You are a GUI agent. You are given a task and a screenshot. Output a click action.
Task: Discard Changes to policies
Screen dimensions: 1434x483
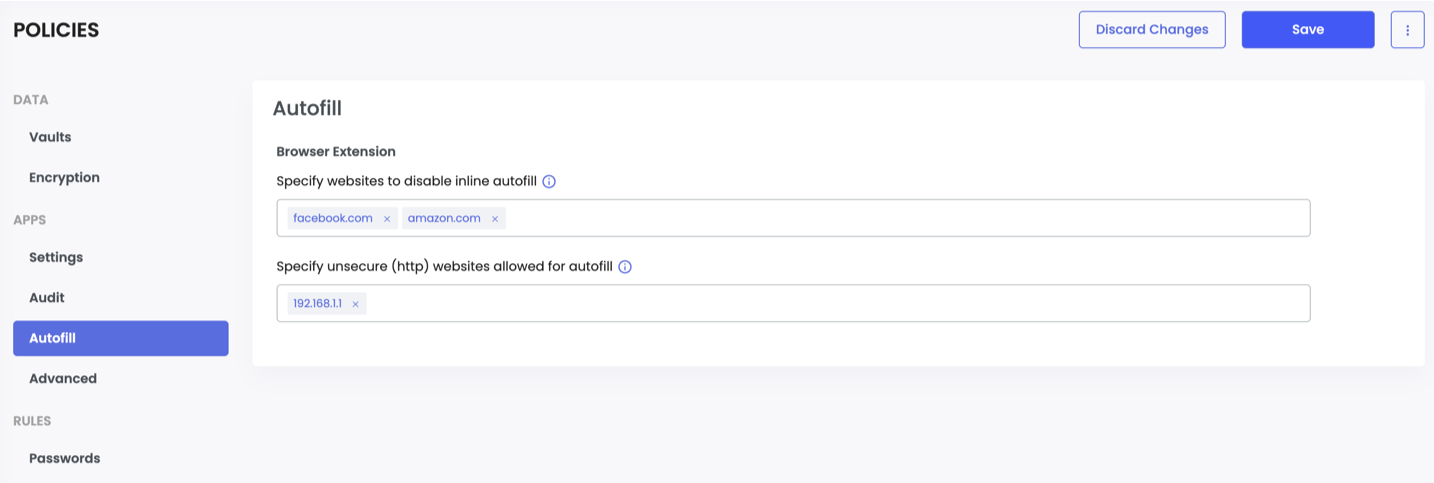click(x=1152, y=30)
